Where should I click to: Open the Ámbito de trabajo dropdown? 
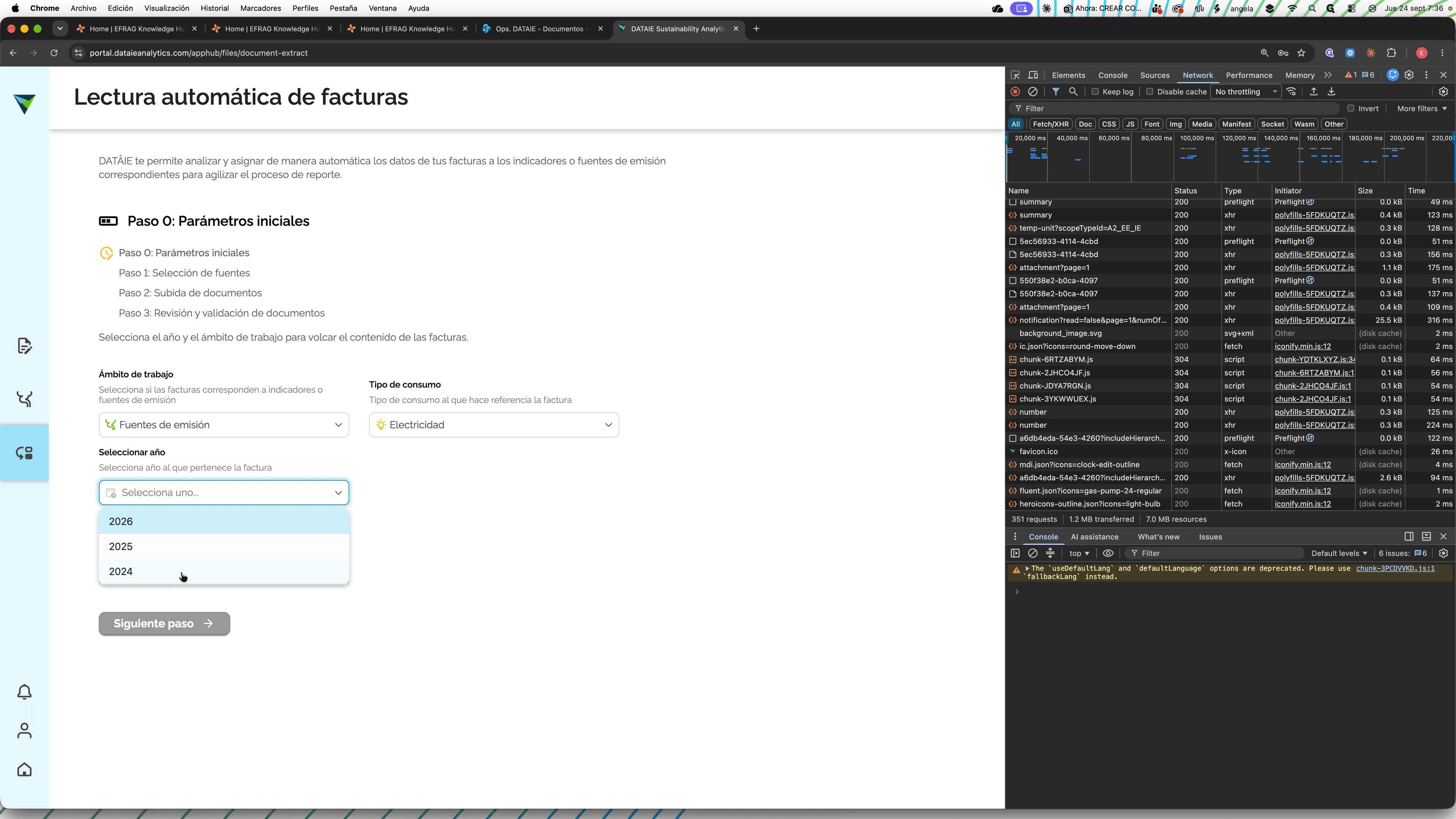click(224, 425)
